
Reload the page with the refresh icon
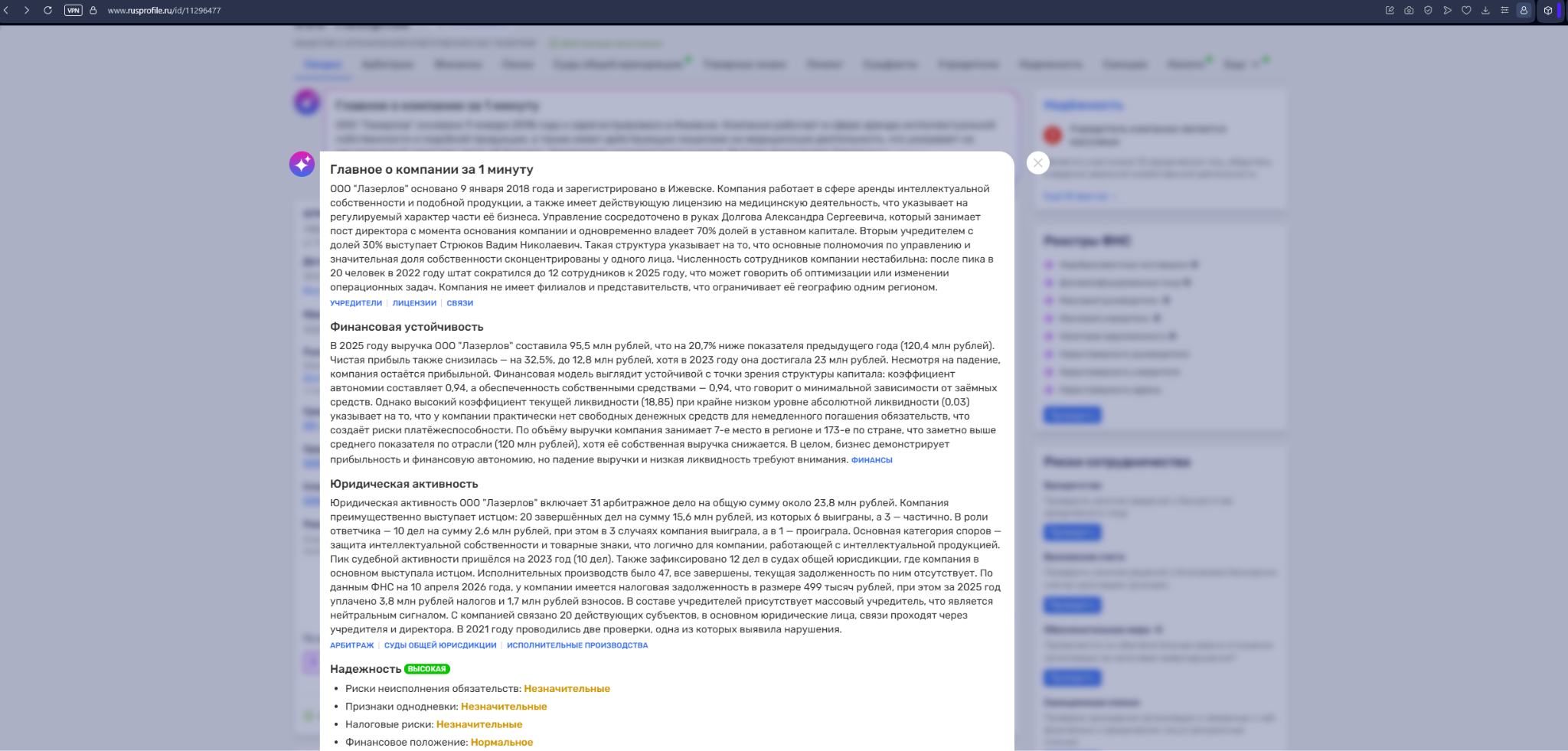click(47, 11)
